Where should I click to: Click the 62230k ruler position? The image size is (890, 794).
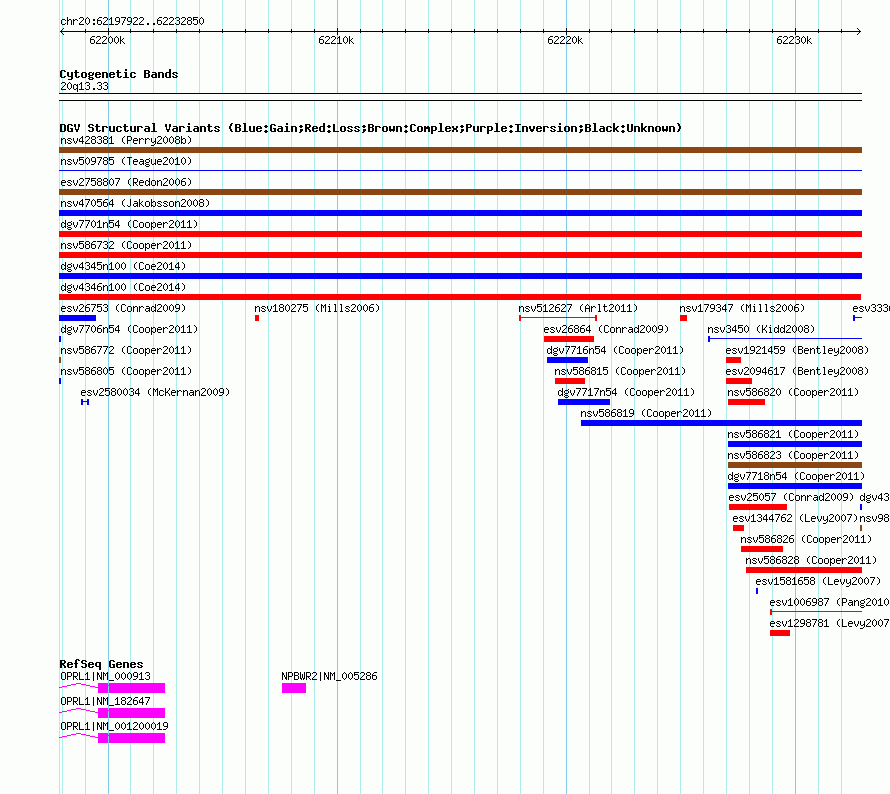[x=794, y=40]
